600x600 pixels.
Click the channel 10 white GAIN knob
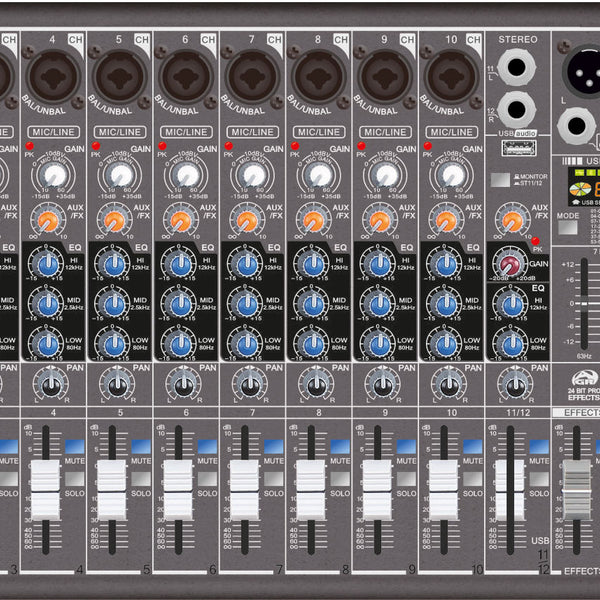click(453, 176)
